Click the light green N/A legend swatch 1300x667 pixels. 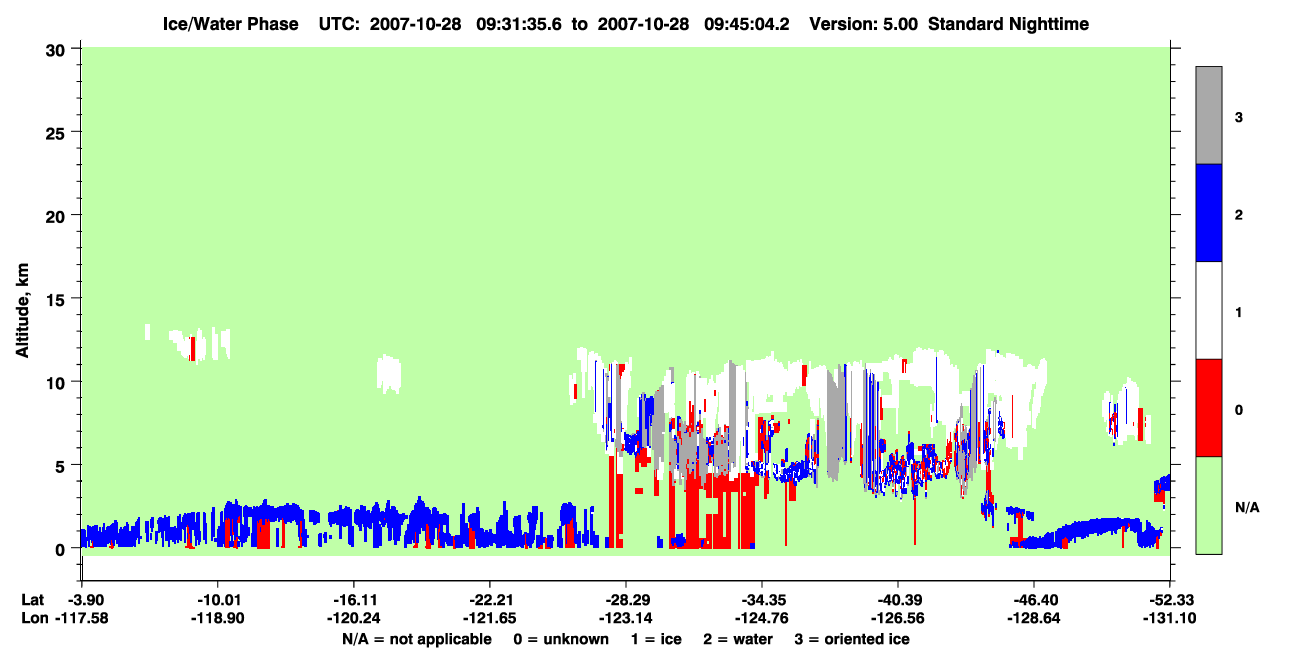pyautogui.click(x=1209, y=505)
